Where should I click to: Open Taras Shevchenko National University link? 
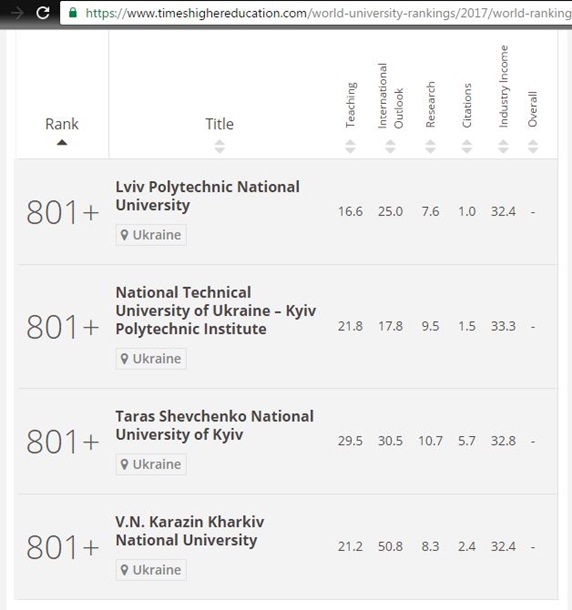point(214,425)
